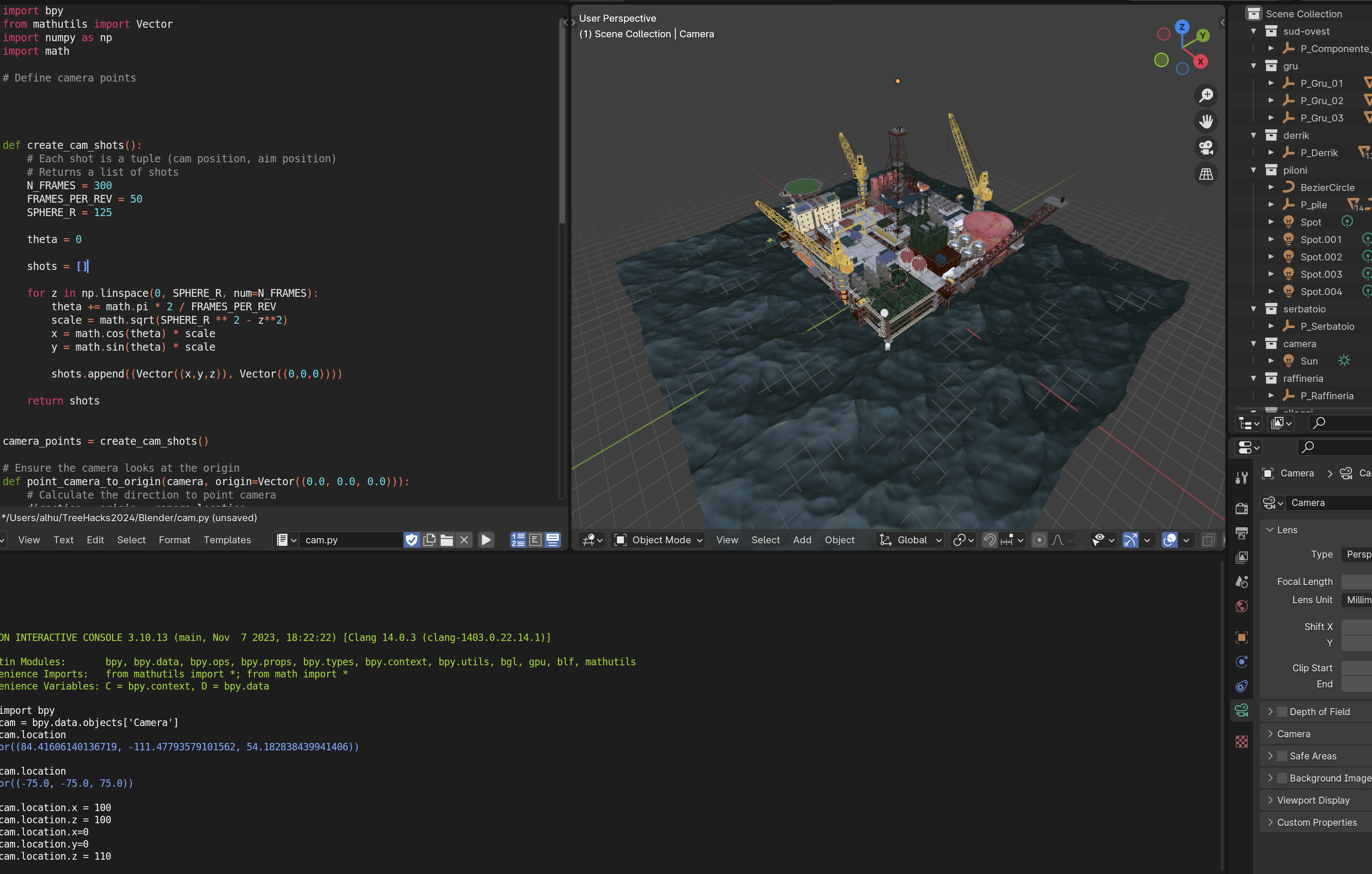
Task: Open the Object Data camera properties tab
Action: [x=1241, y=710]
